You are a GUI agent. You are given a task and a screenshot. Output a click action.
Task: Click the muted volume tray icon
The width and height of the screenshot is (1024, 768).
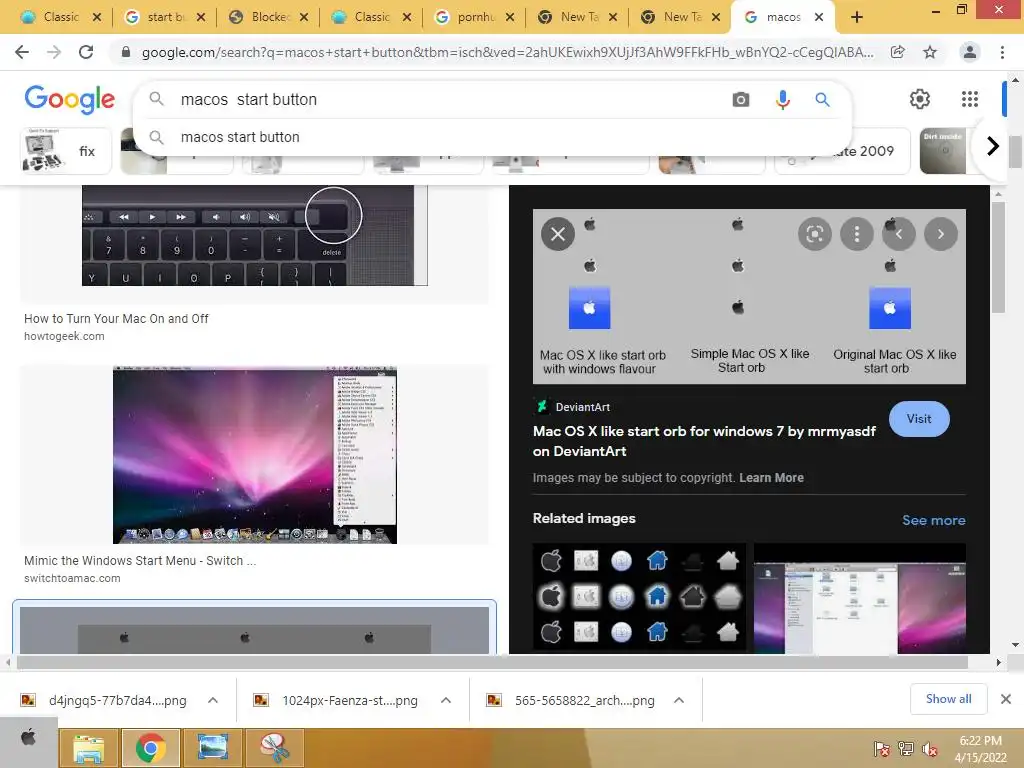929,749
